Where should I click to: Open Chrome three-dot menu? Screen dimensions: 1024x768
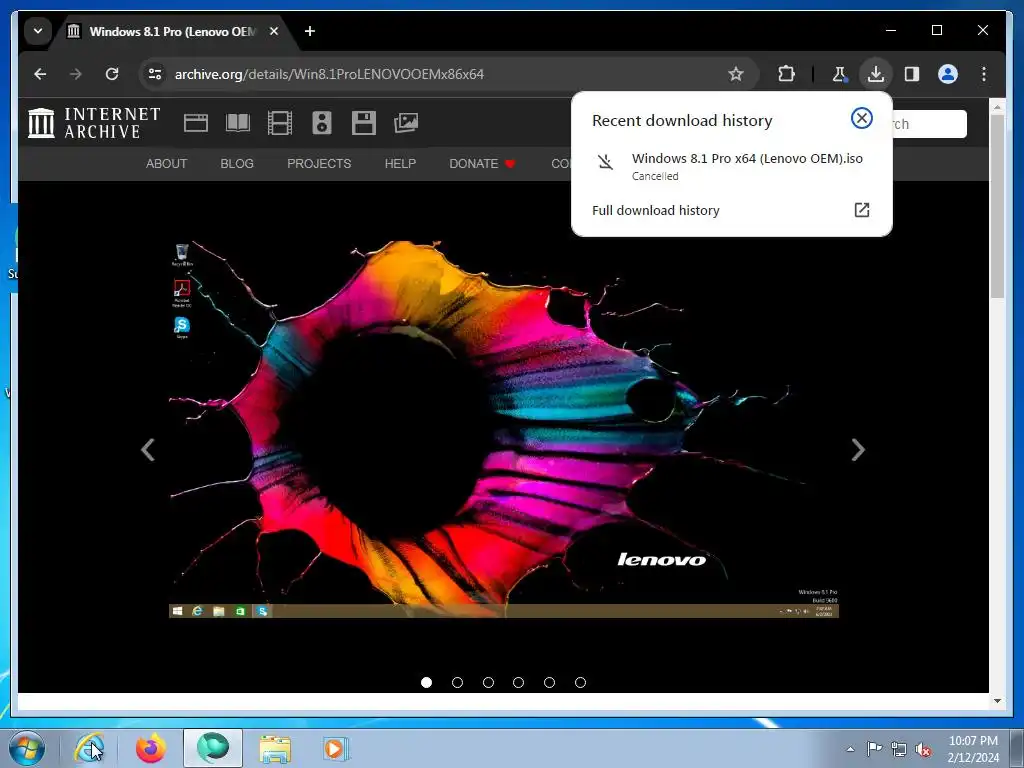point(984,74)
